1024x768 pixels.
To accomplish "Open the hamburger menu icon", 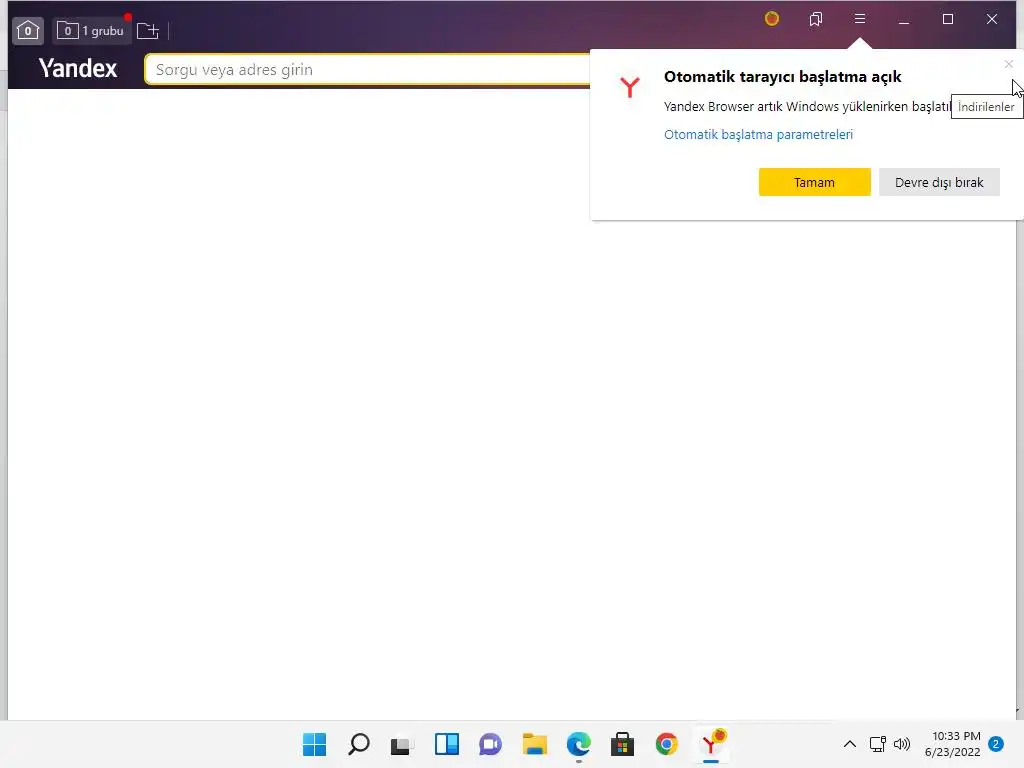I will (860, 19).
